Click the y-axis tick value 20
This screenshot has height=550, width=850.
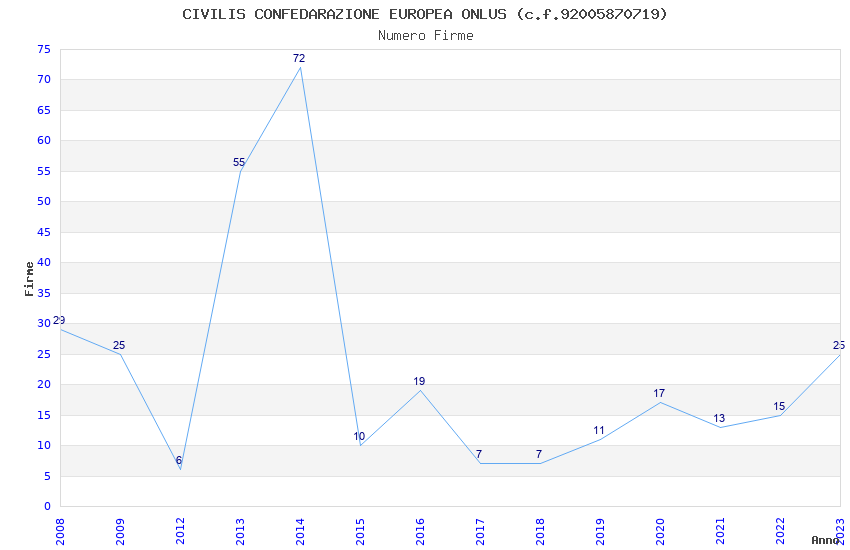(x=44, y=385)
